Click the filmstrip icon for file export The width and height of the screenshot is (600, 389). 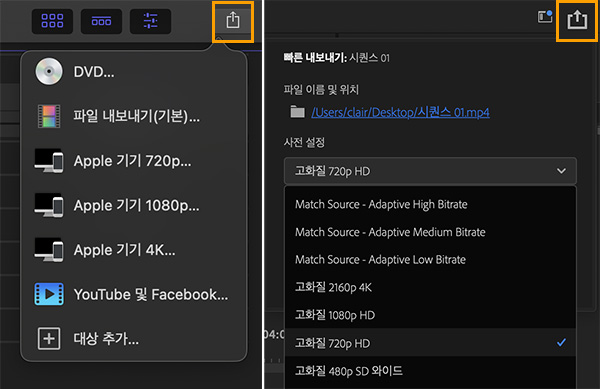pyautogui.click(x=49, y=116)
